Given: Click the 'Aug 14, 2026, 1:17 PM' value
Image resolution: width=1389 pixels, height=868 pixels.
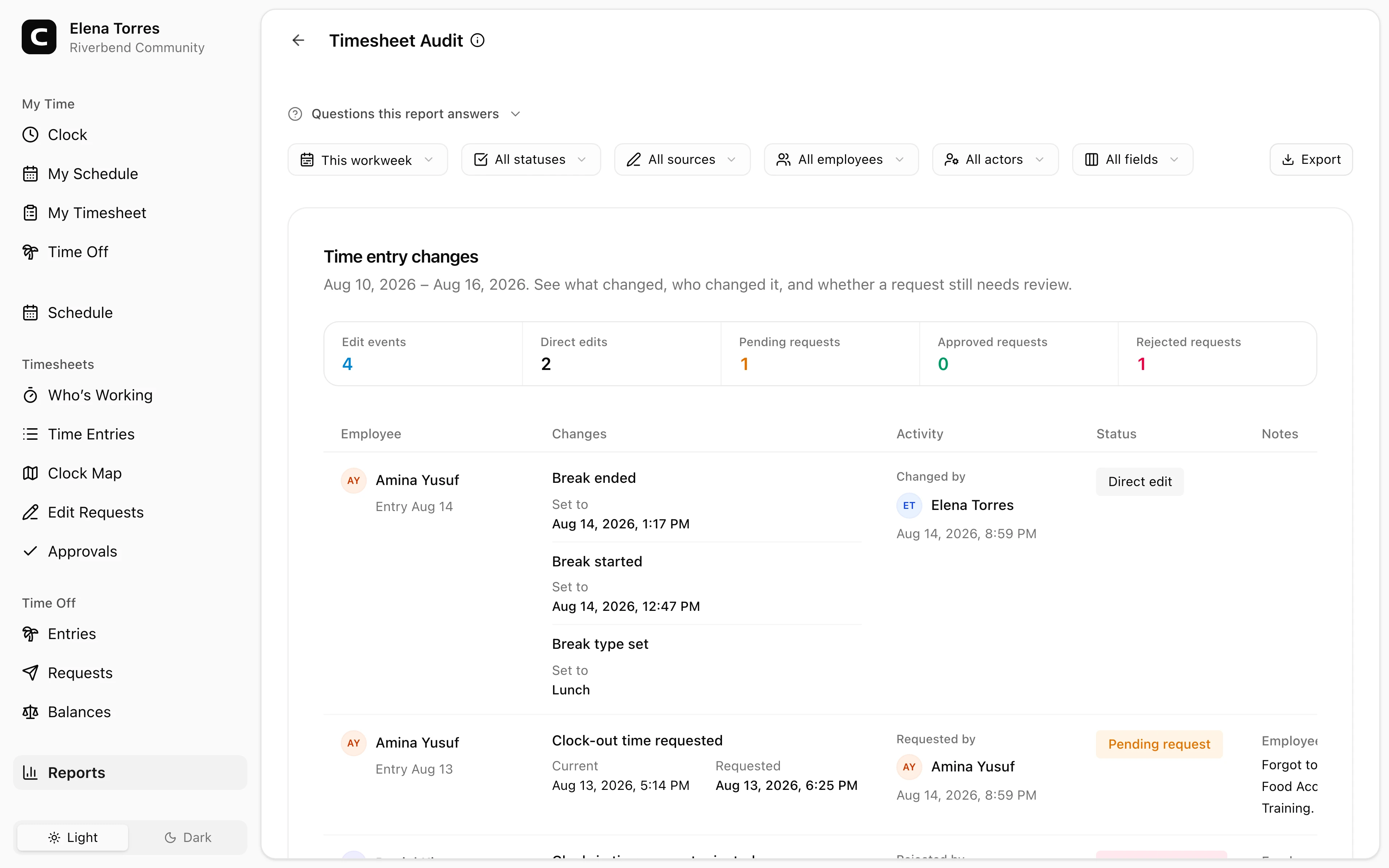Looking at the screenshot, I should tap(620, 524).
